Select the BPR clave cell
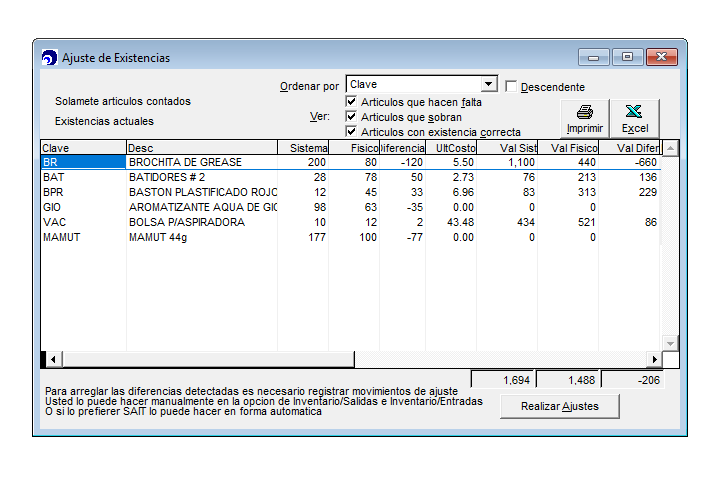 pyautogui.click(x=83, y=192)
